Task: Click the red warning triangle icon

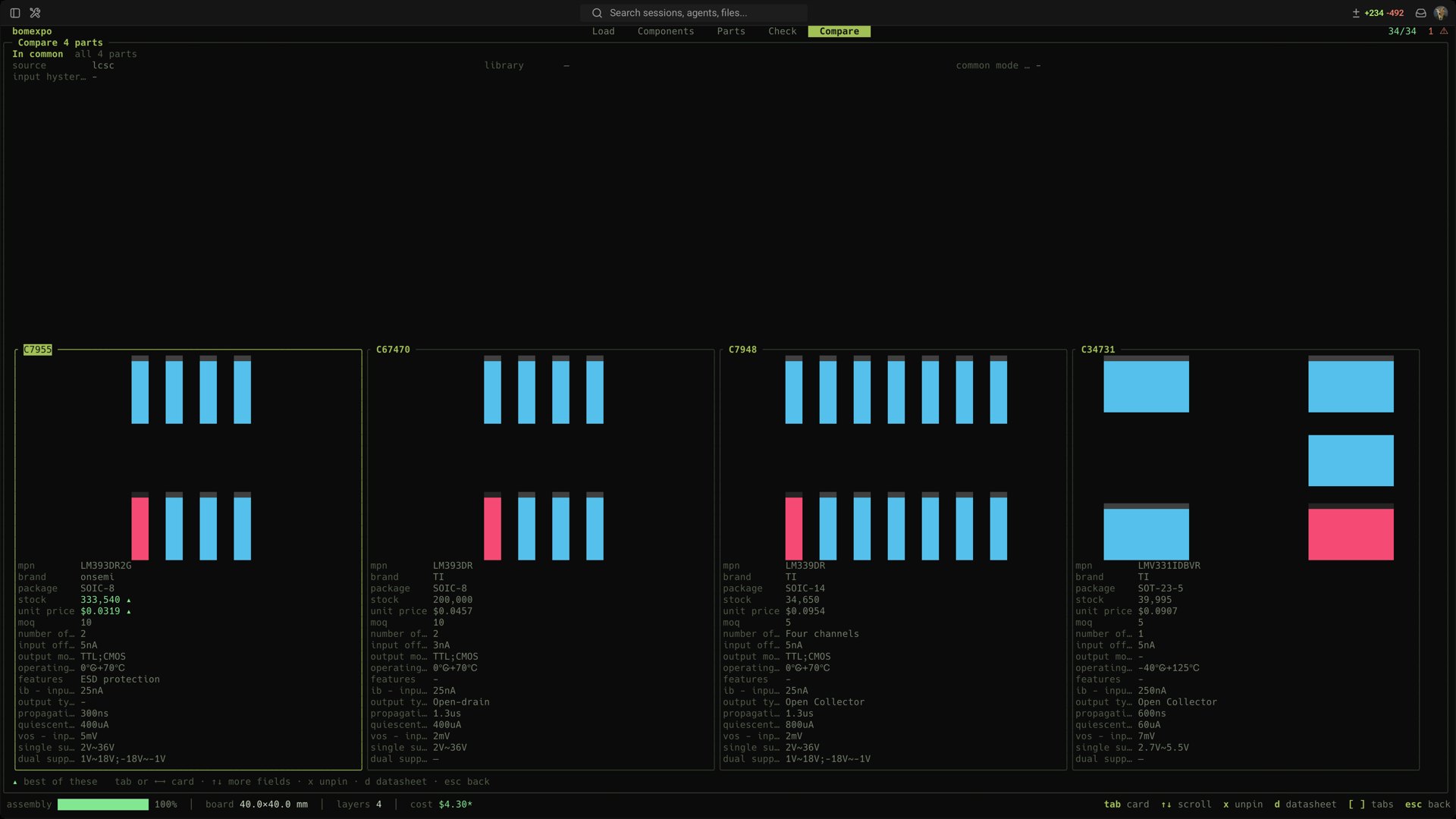Action: 1444,31
